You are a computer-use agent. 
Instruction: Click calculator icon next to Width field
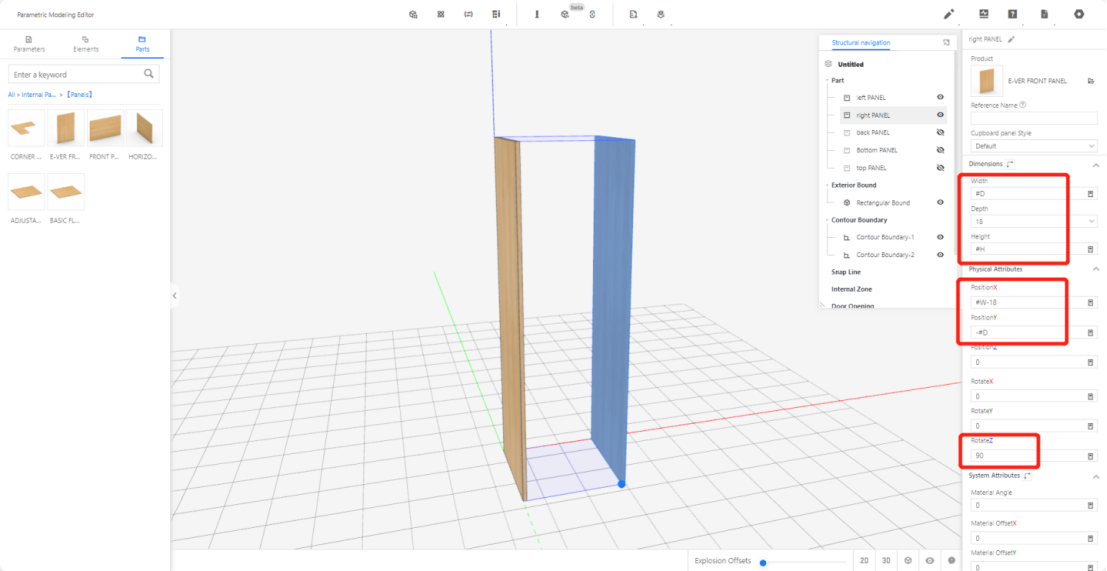(1090, 194)
